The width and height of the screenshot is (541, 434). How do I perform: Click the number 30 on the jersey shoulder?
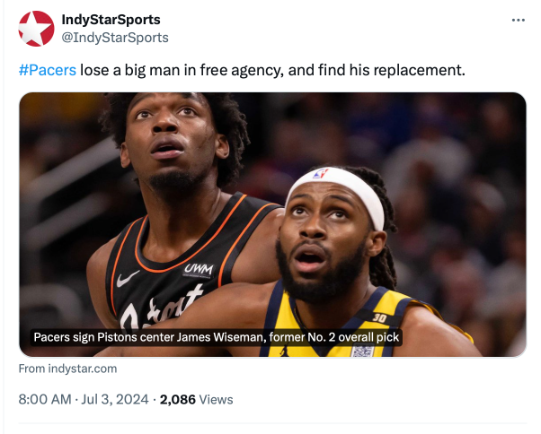[379, 318]
